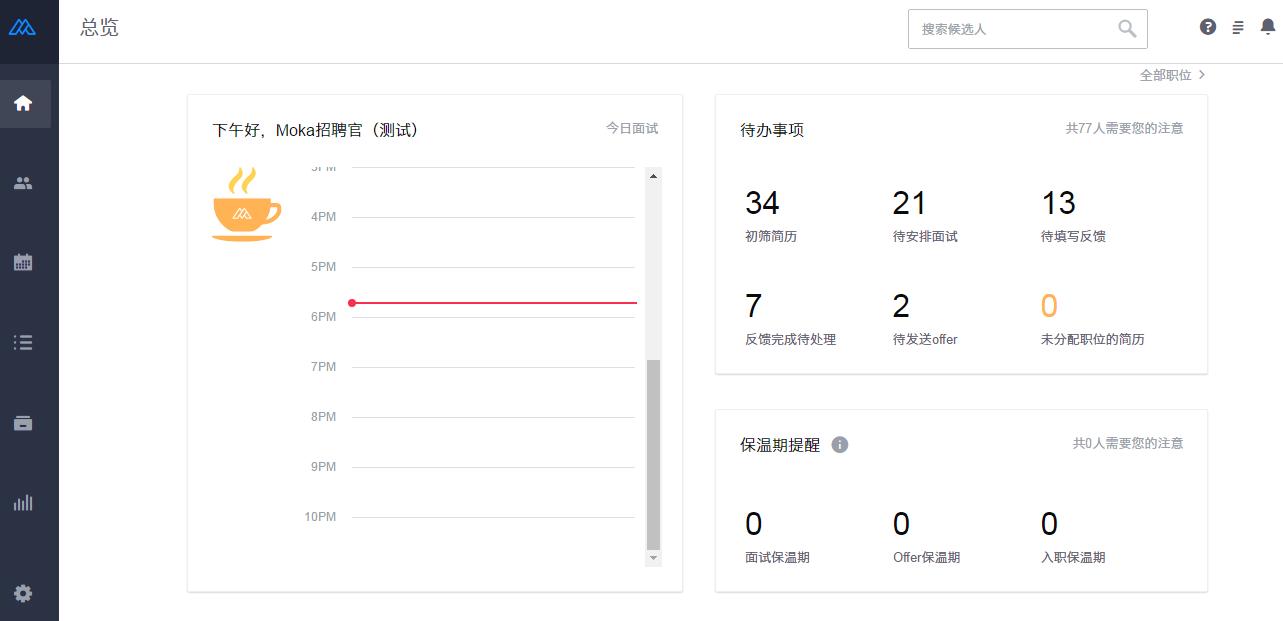Expand the 全部职位 filter

tap(1172, 75)
